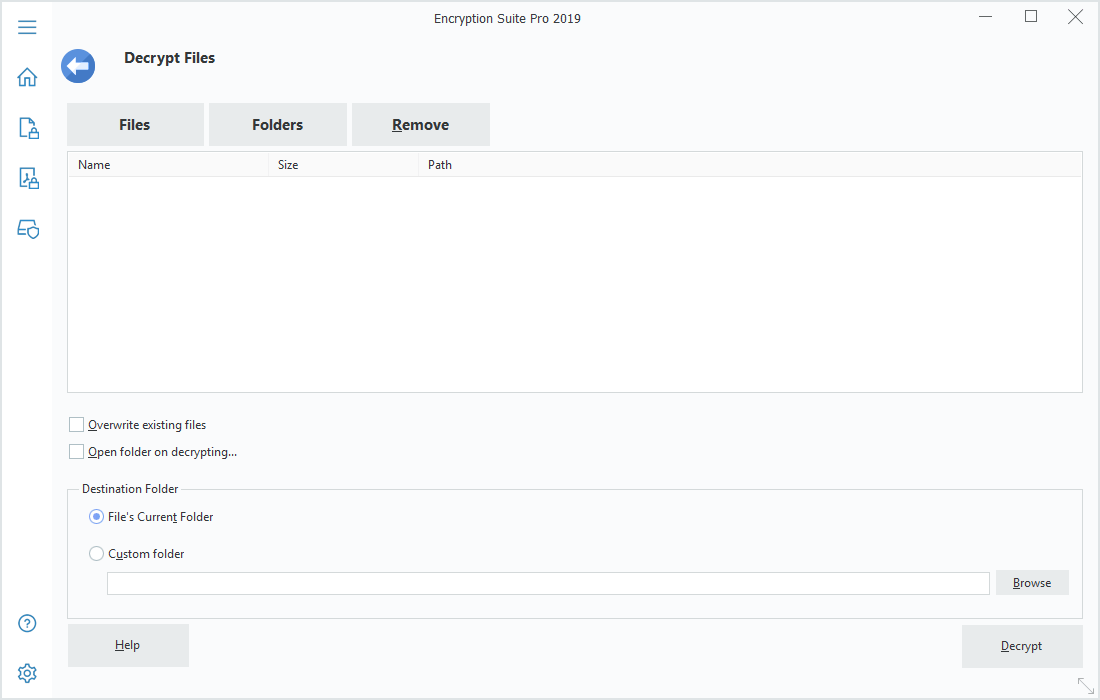Click the Files button to add files
Viewport: 1100px width, 700px height.
click(135, 125)
